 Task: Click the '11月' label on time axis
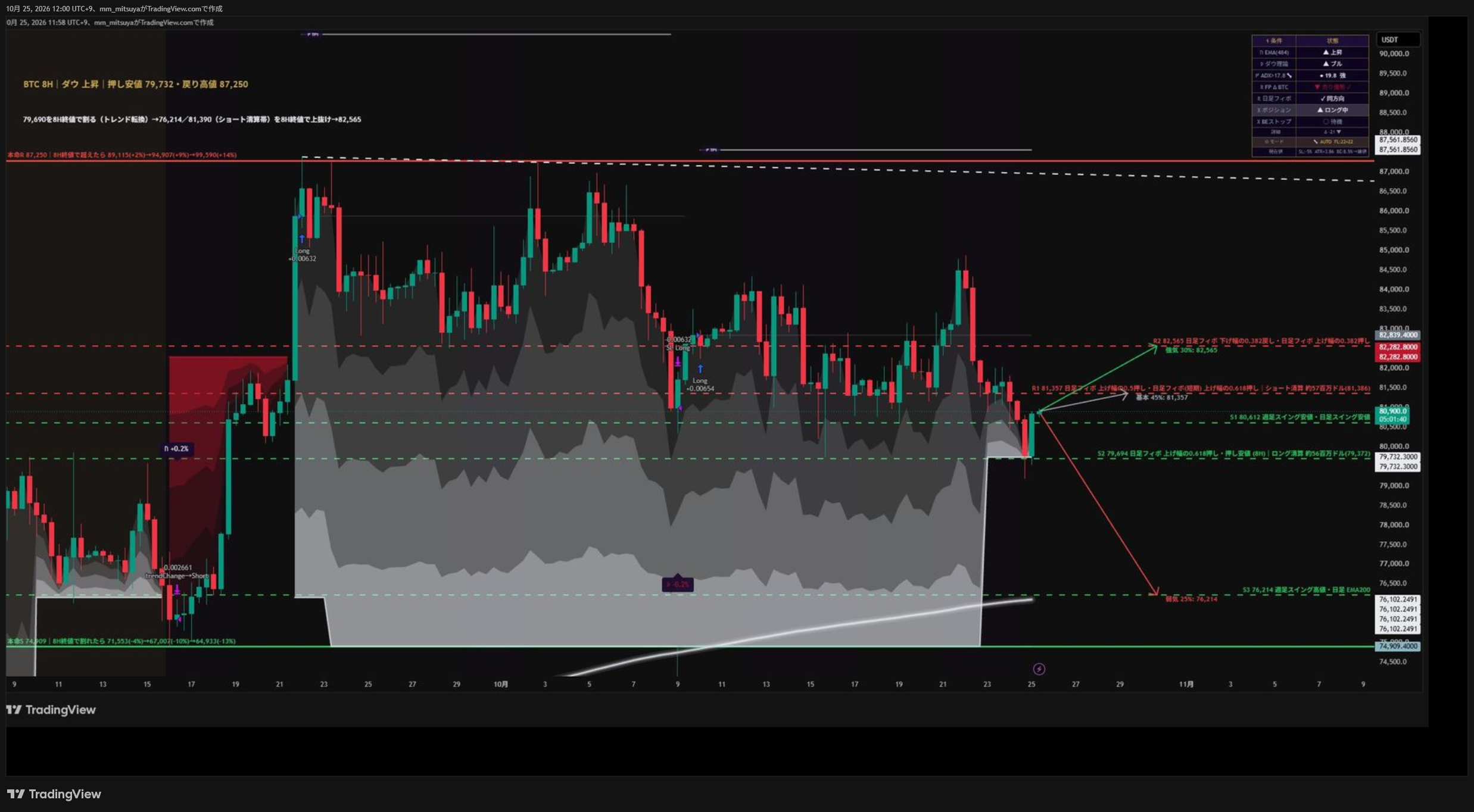[1186, 685]
